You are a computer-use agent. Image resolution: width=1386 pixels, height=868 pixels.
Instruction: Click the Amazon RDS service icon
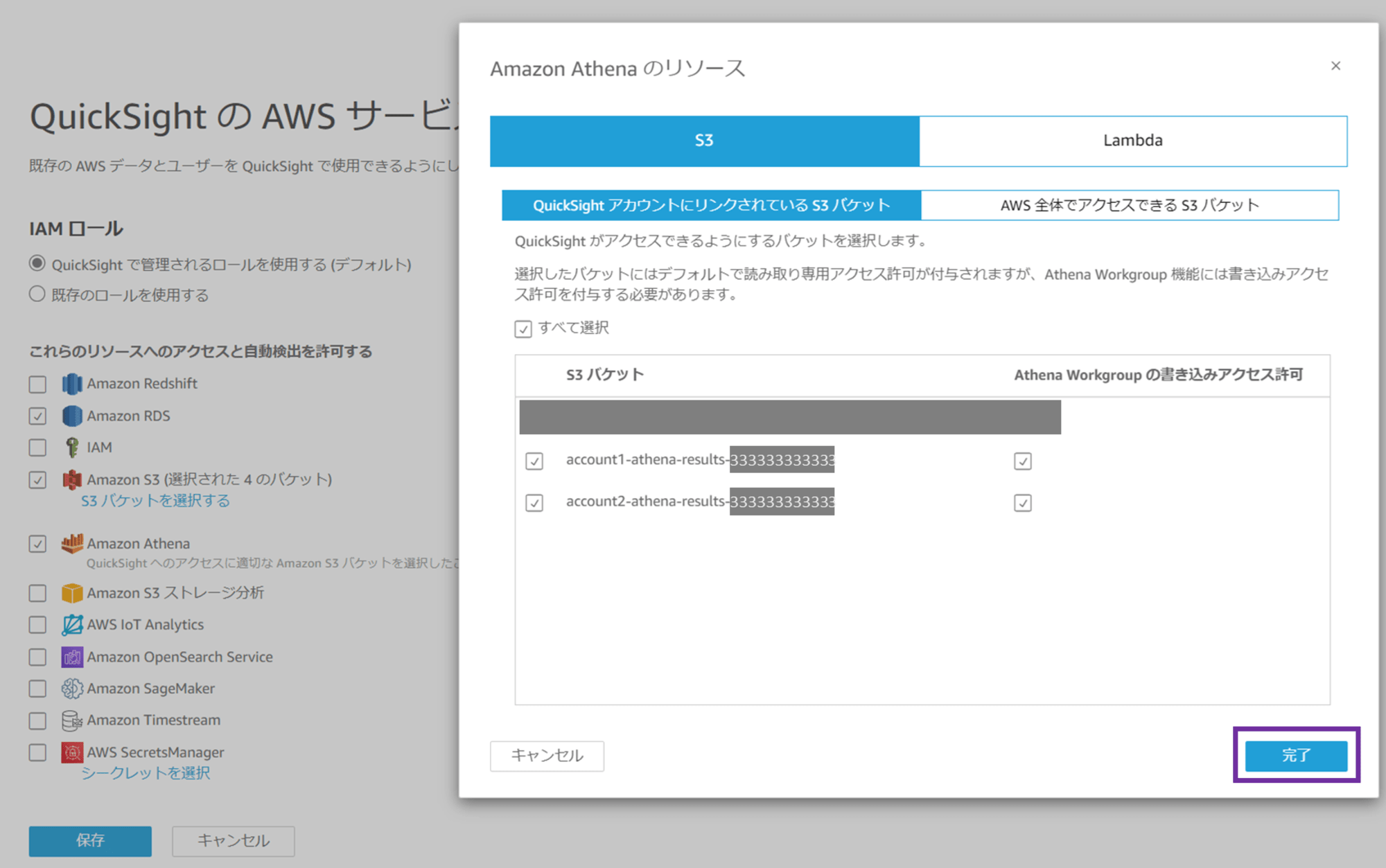pyautogui.click(x=72, y=416)
